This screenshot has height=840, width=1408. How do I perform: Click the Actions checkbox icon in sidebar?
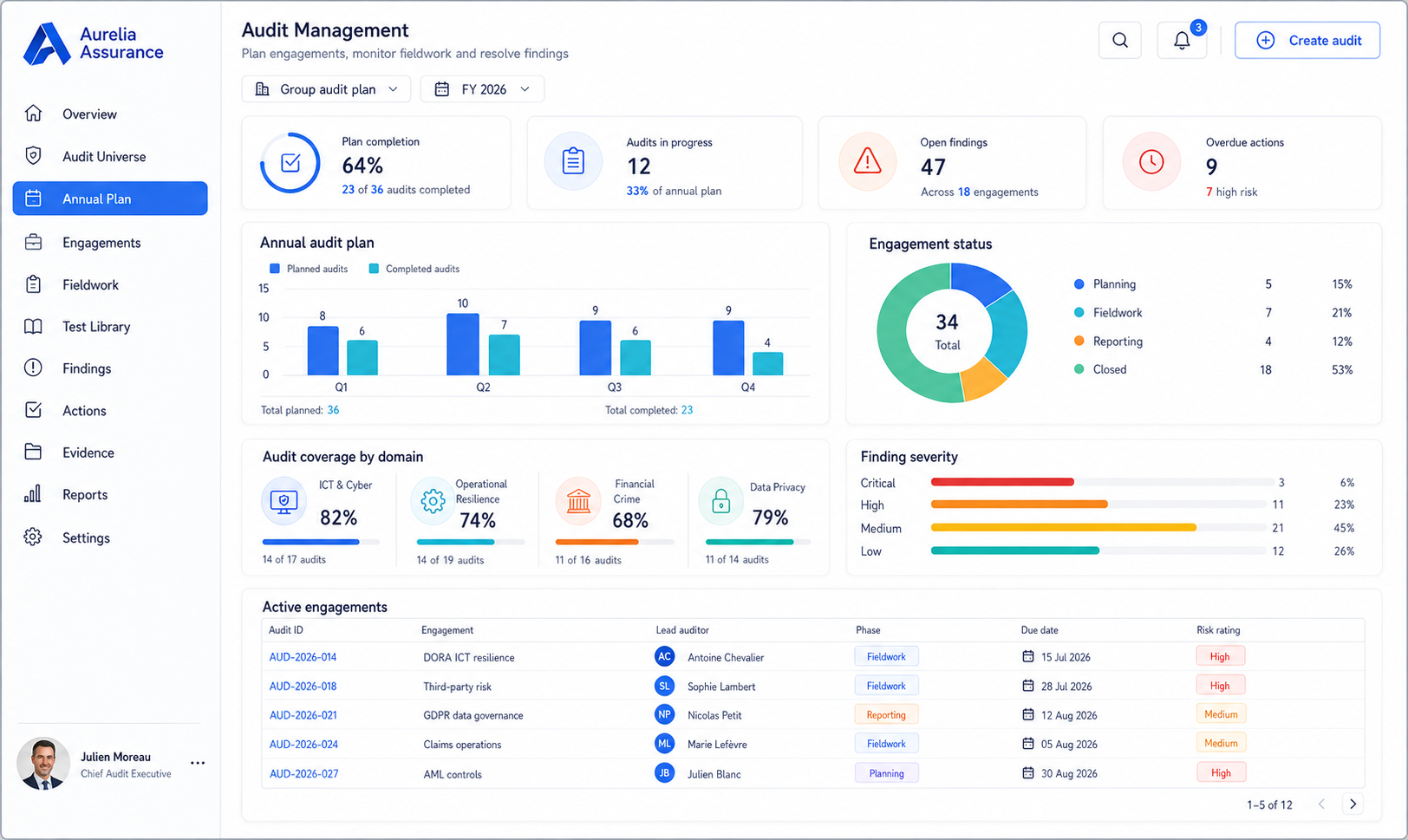click(33, 410)
